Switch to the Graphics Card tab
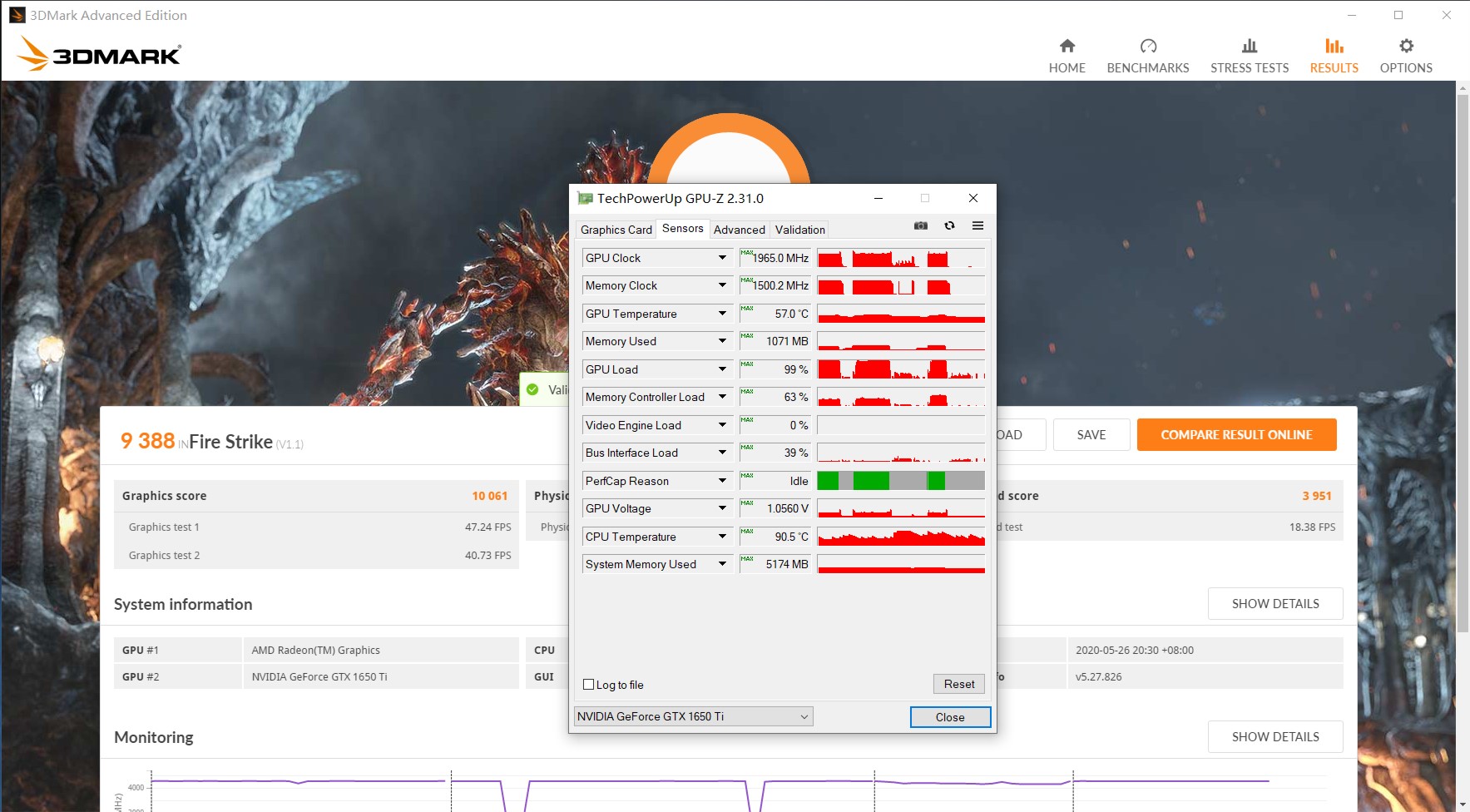1470x812 pixels. tap(616, 230)
